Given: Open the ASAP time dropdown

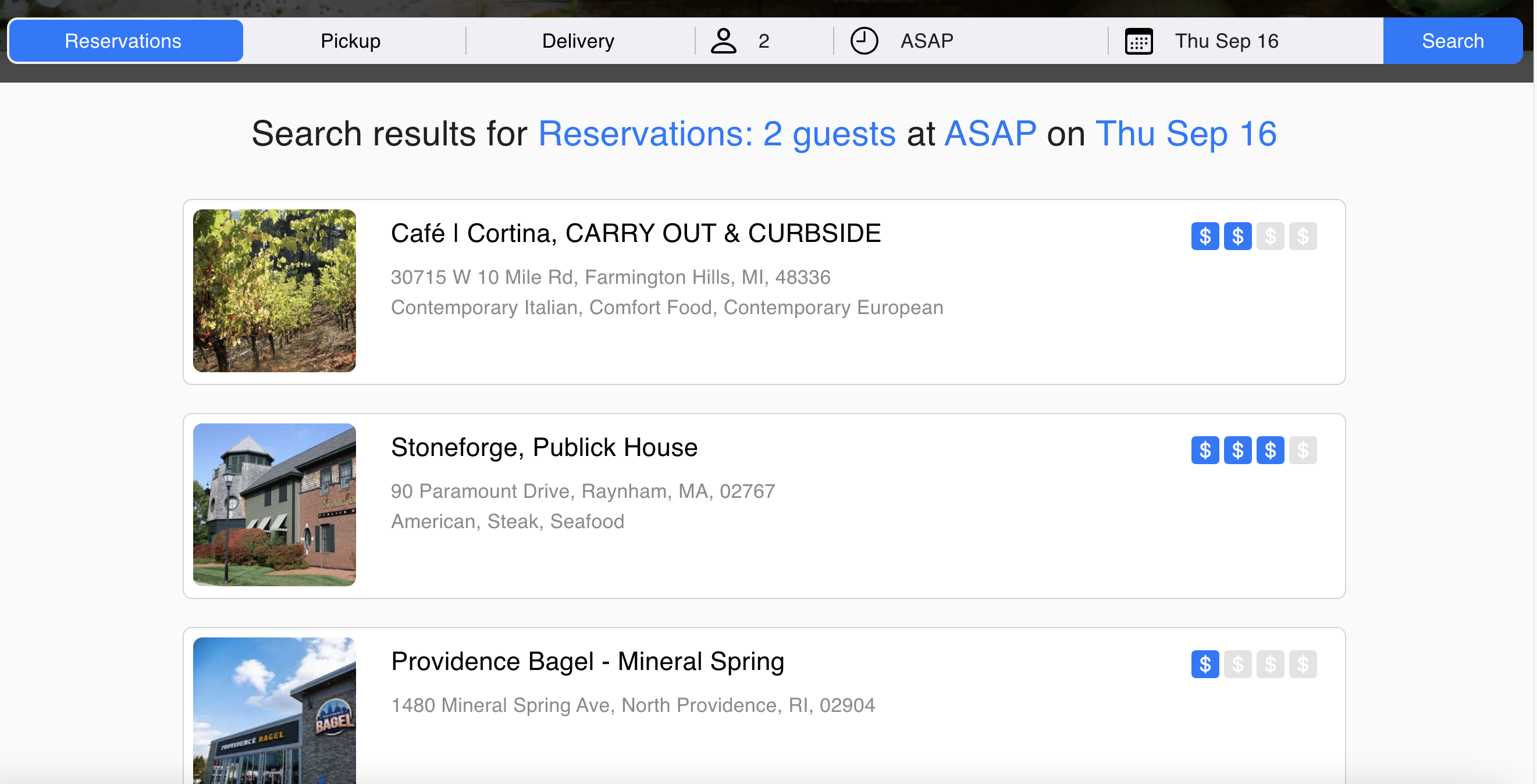Looking at the screenshot, I should click(927, 41).
